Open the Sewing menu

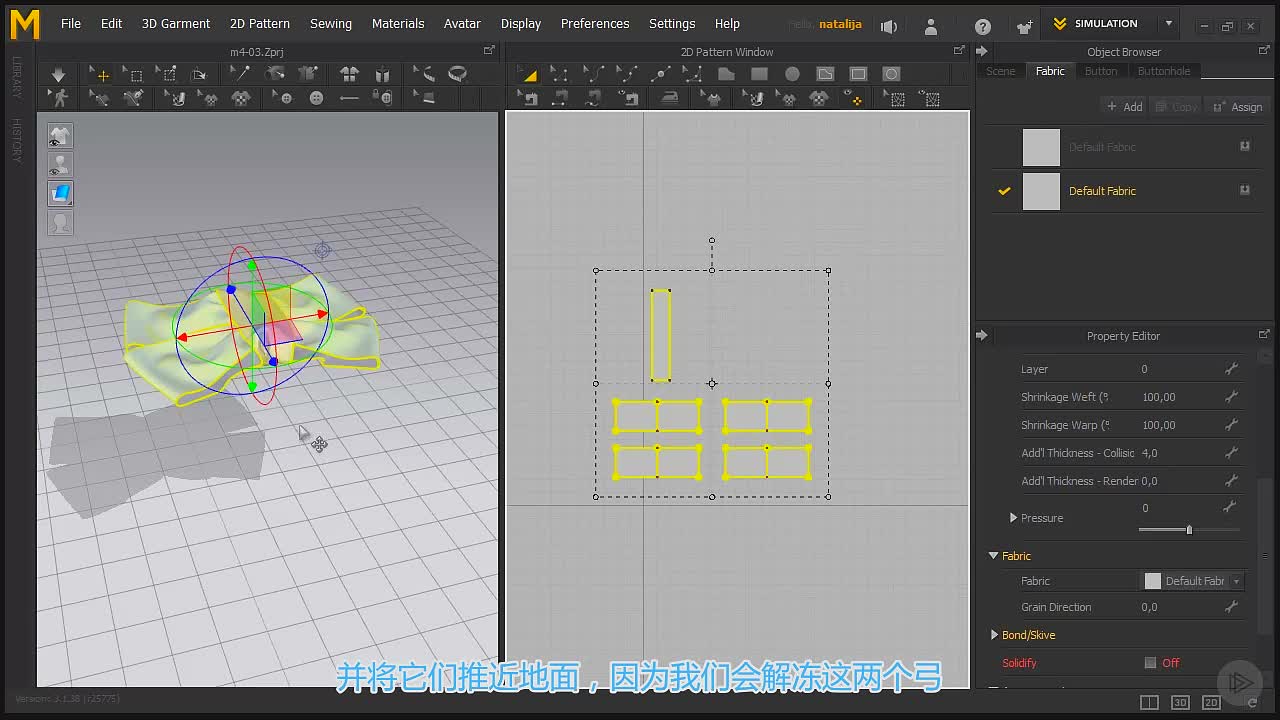tap(331, 23)
